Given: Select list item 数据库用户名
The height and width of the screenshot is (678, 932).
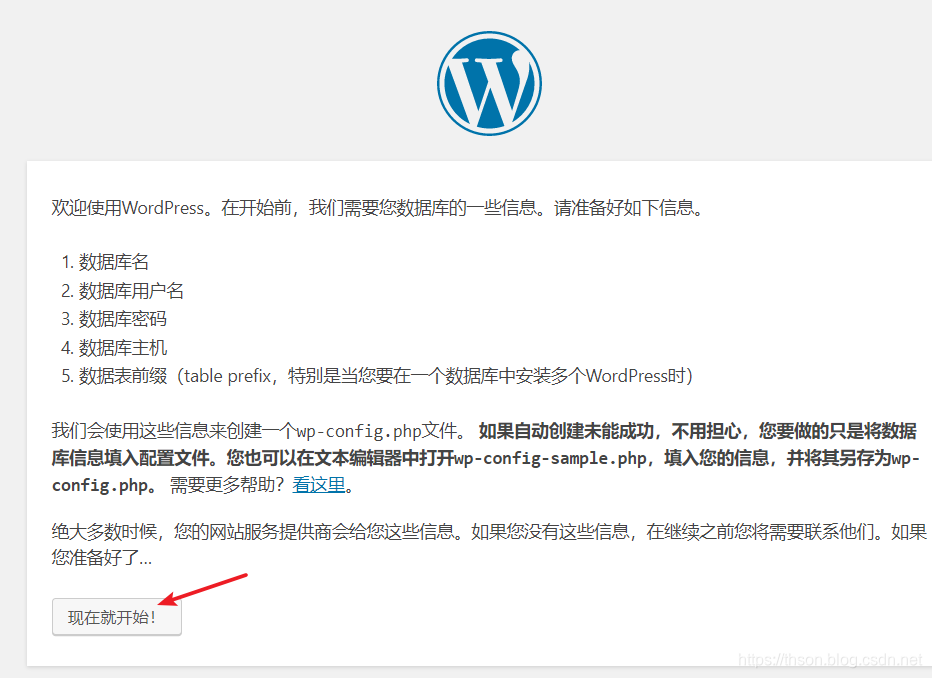Looking at the screenshot, I should pyautogui.click(x=131, y=291).
